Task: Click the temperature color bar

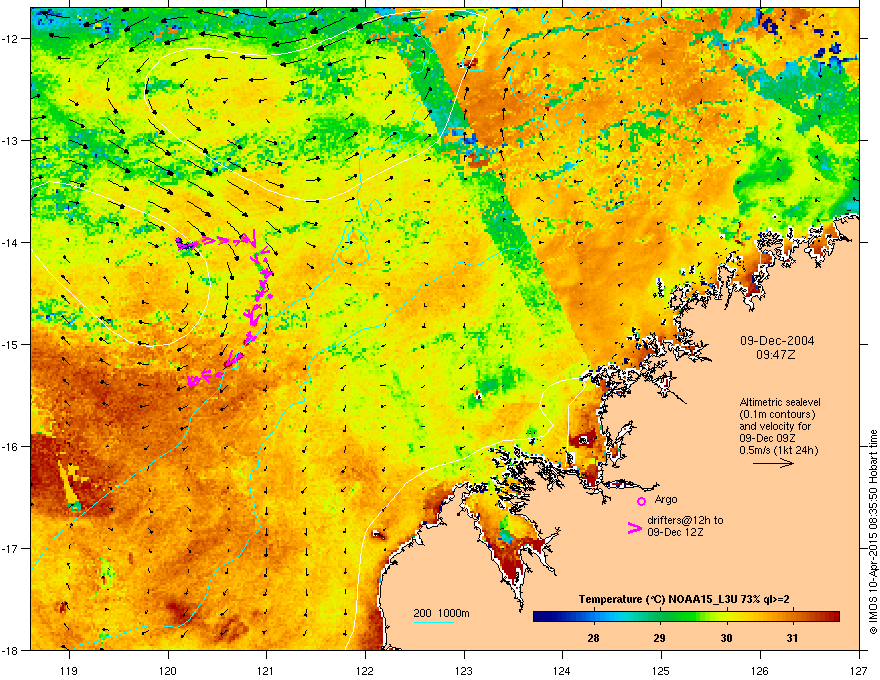Action: (x=686, y=617)
